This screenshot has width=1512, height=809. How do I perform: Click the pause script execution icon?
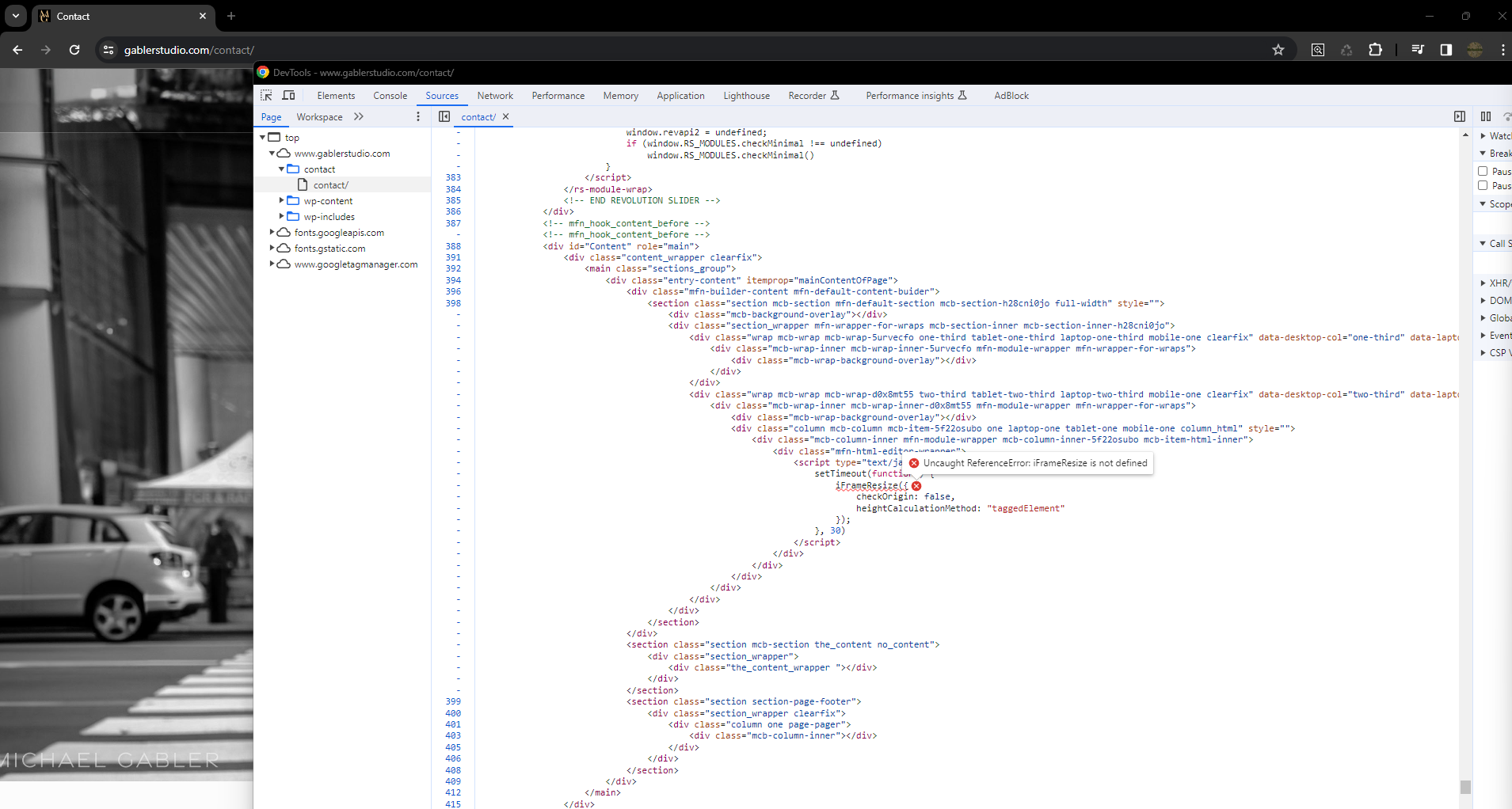(x=1486, y=116)
